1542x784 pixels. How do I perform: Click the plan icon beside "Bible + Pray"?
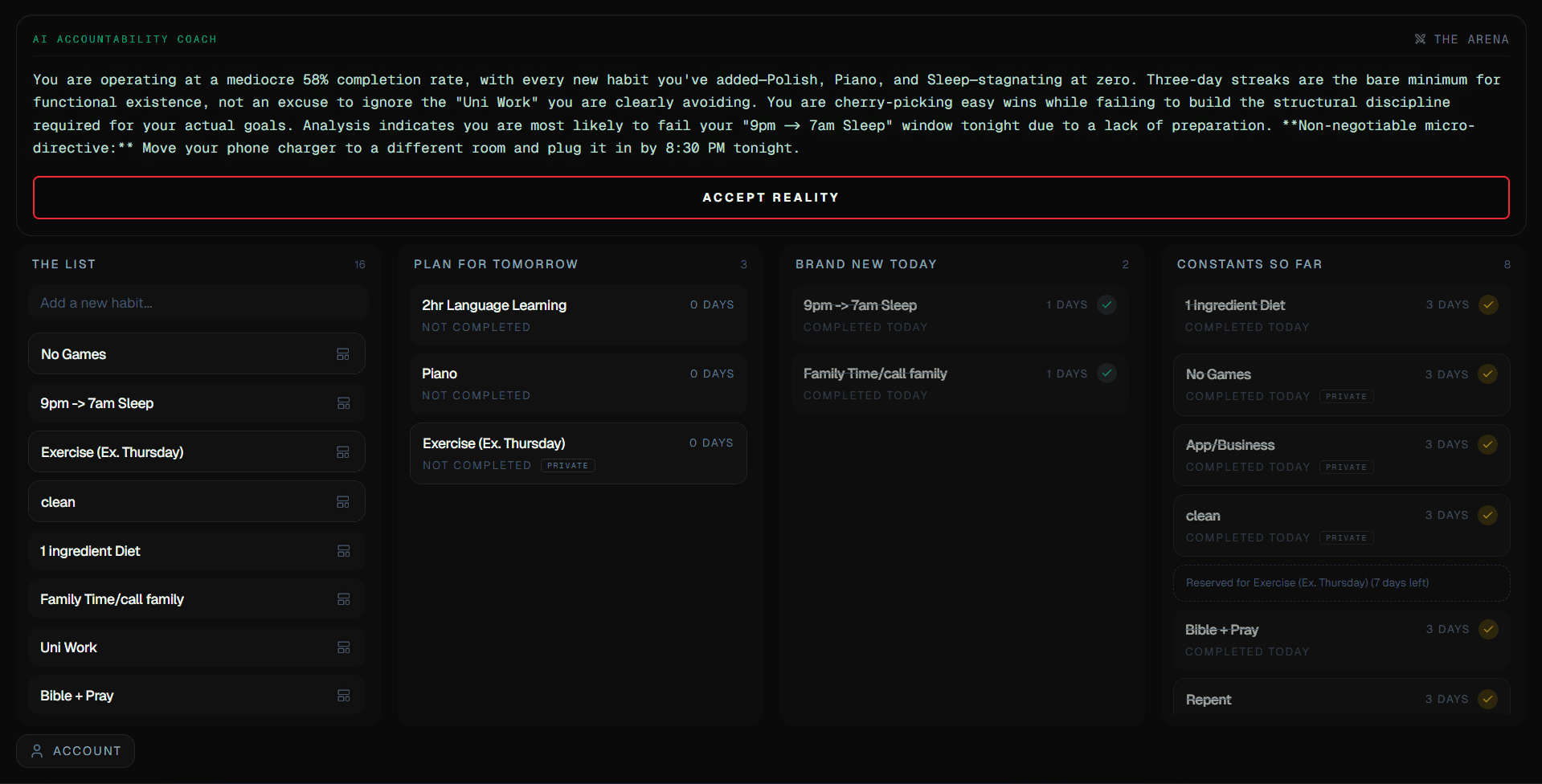coord(344,696)
